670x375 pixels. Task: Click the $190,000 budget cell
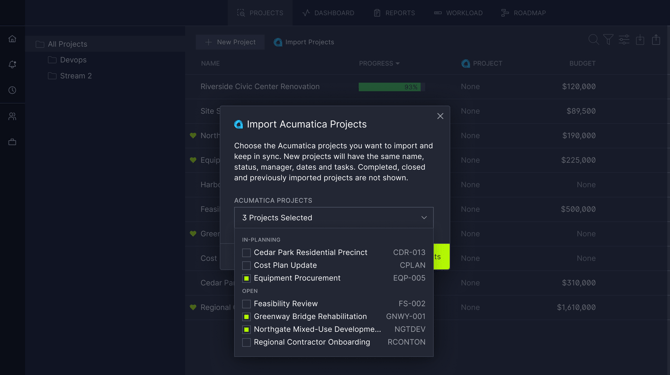pyautogui.click(x=579, y=135)
